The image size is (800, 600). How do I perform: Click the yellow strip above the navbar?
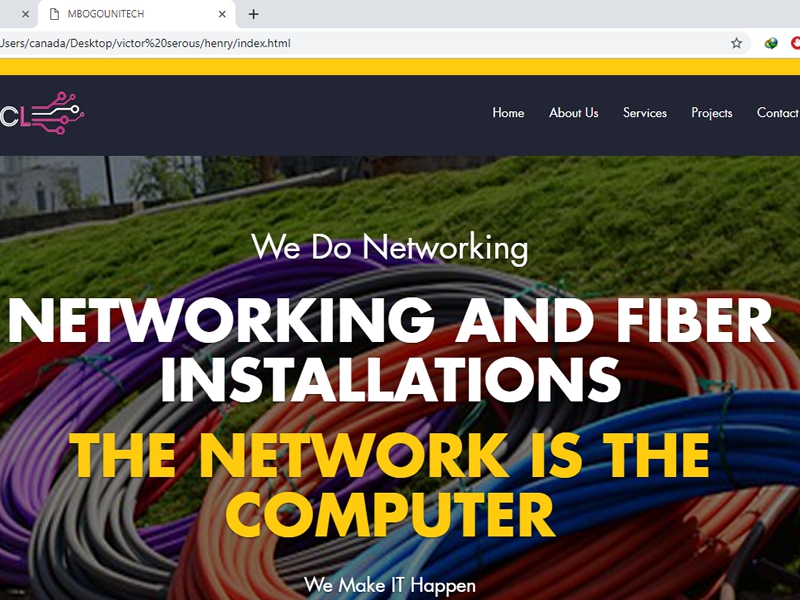400,67
